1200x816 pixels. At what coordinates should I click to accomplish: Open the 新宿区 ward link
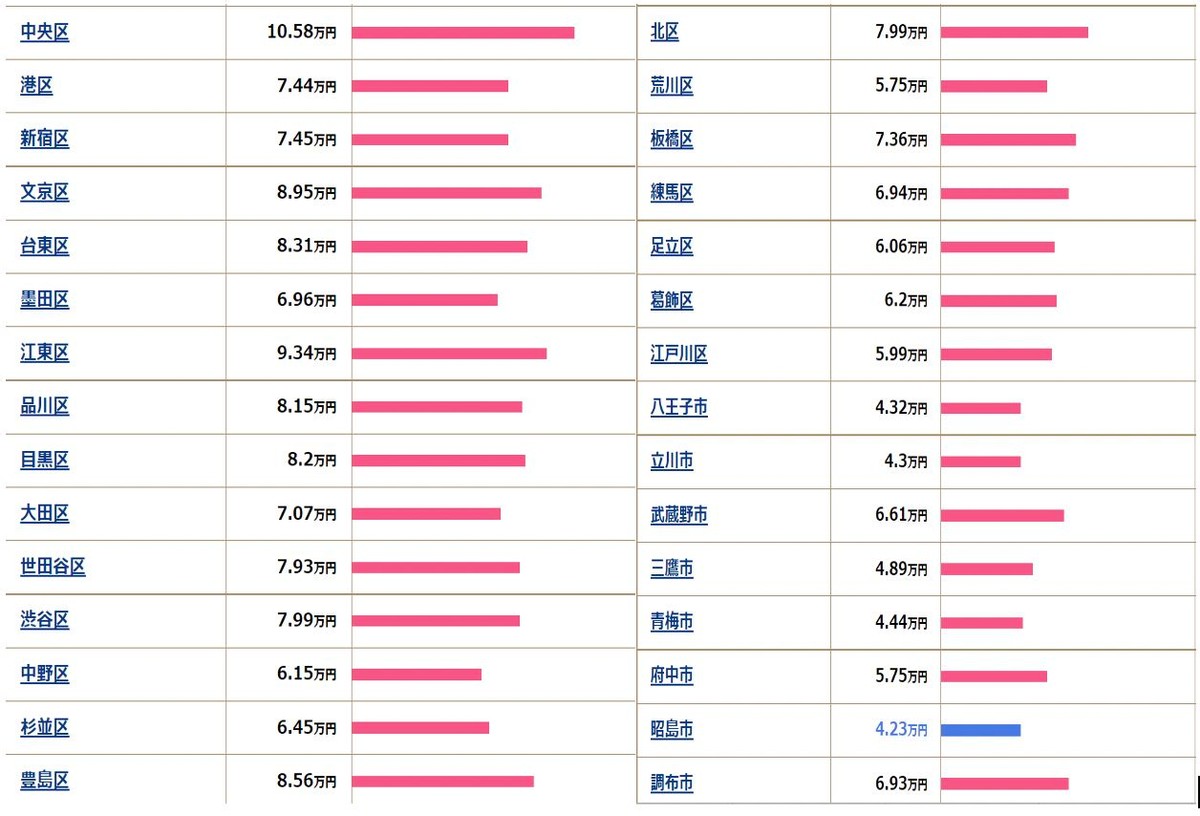[x=45, y=139]
